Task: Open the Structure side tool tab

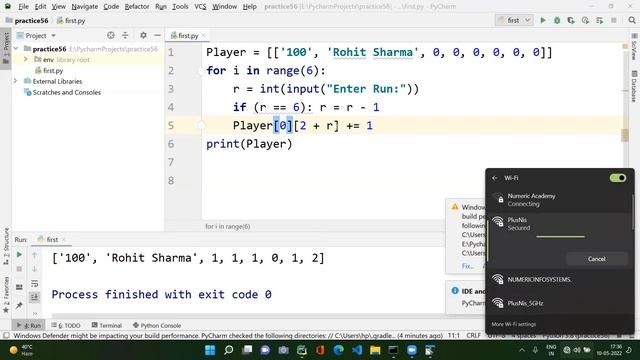Action: point(6,246)
